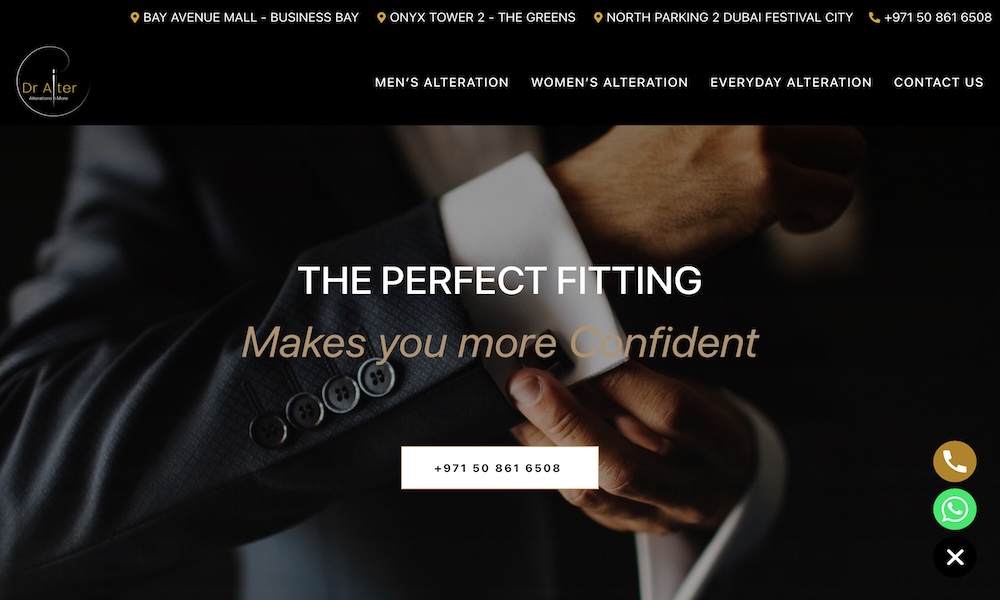Click the gold floating phone call icon
This screenshot has height=600, width=1000.
click(x=954, y=461)
